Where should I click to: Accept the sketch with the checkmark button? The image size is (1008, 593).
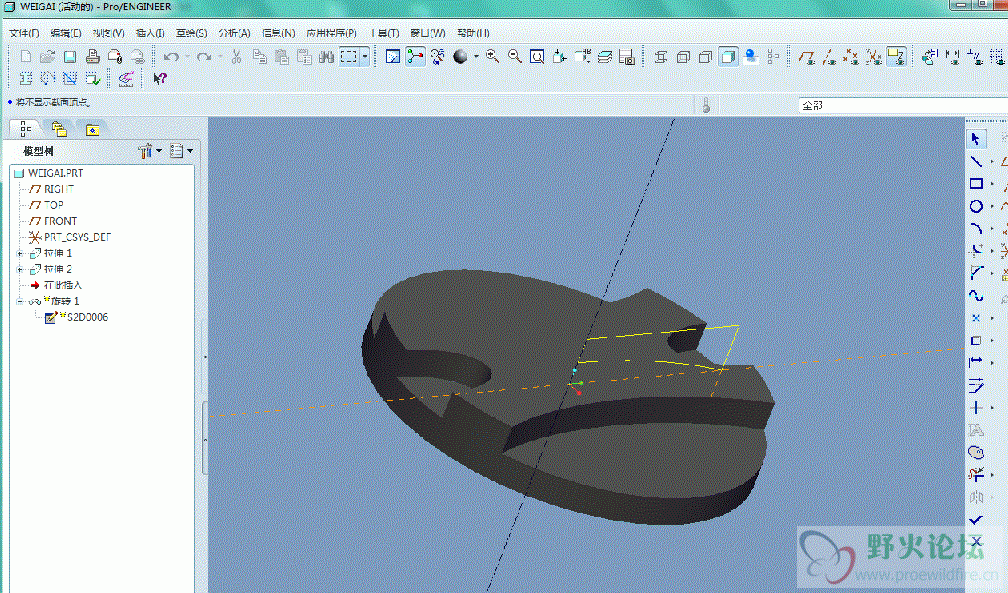(976, 519)
